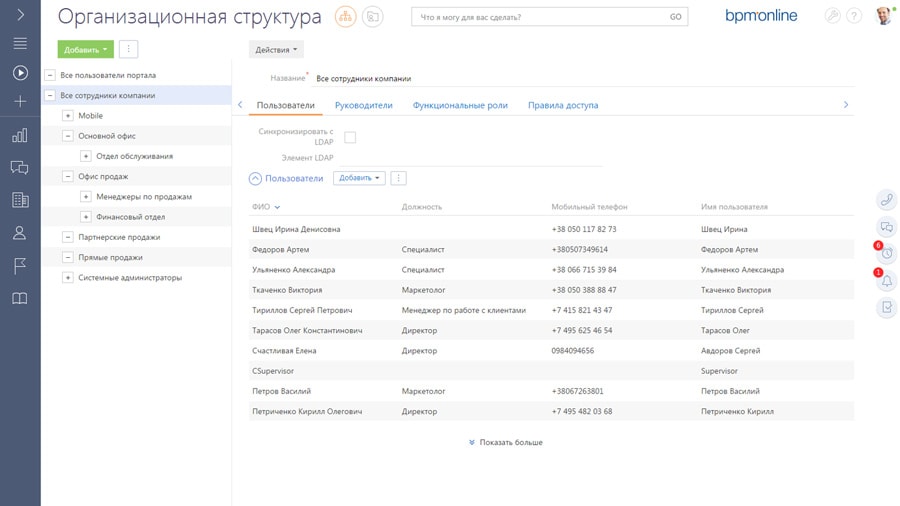Switch to the Пользователи tab
900x506 pixels.
[x=285, y=105]
